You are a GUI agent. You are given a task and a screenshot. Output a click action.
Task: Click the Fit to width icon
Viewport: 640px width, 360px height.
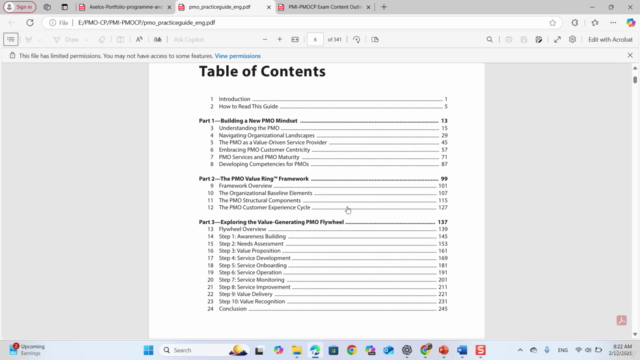click(295, 40)
